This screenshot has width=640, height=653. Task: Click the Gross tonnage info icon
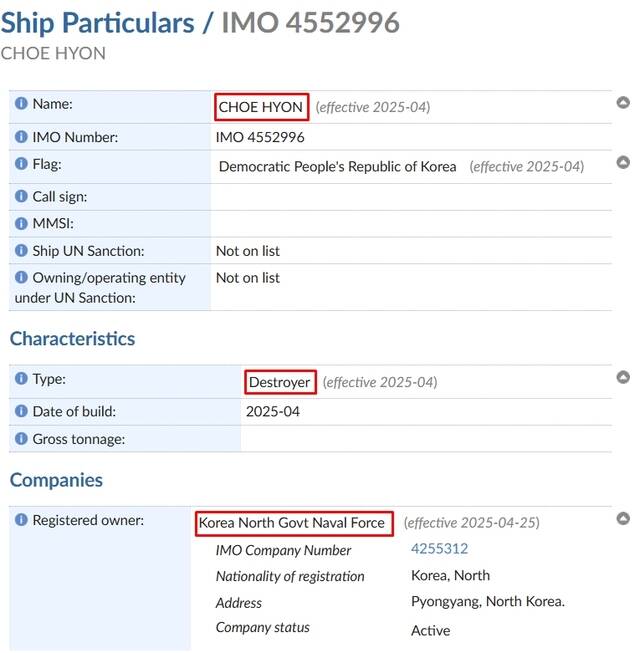(21, 439)
